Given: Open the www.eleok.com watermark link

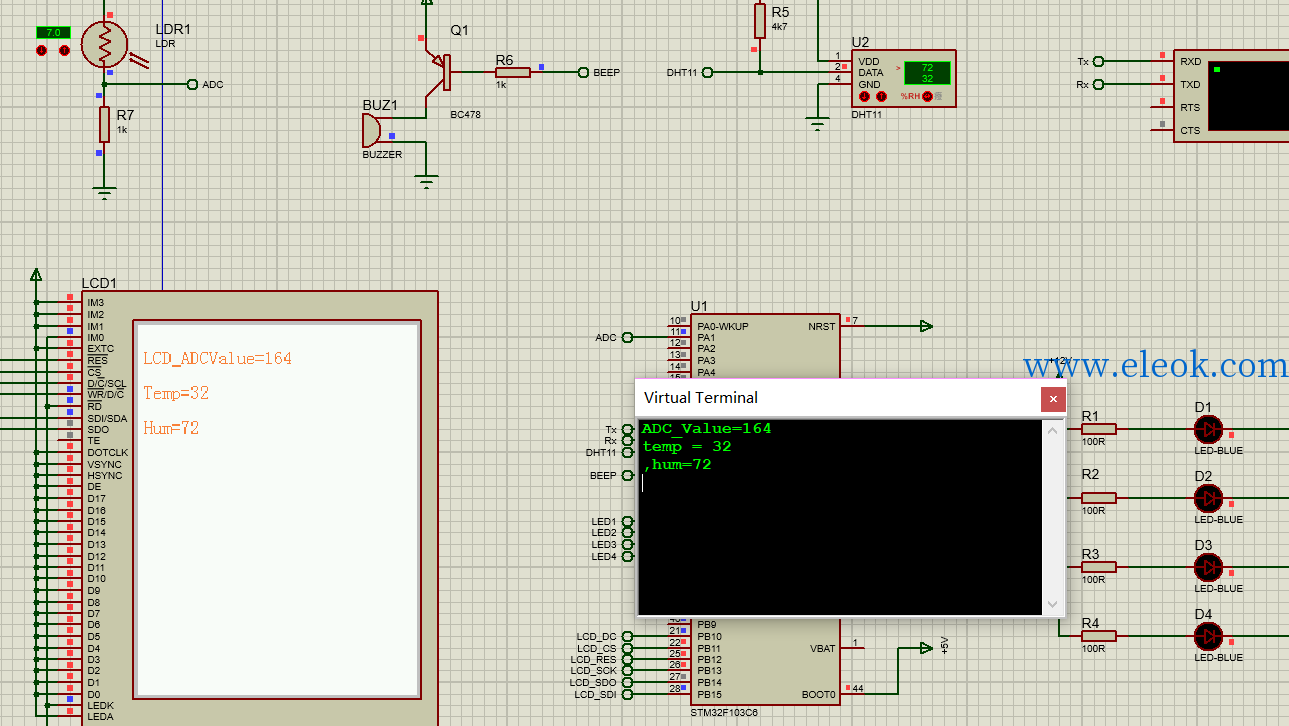Looking at the screenshot, I should 1155,365.
